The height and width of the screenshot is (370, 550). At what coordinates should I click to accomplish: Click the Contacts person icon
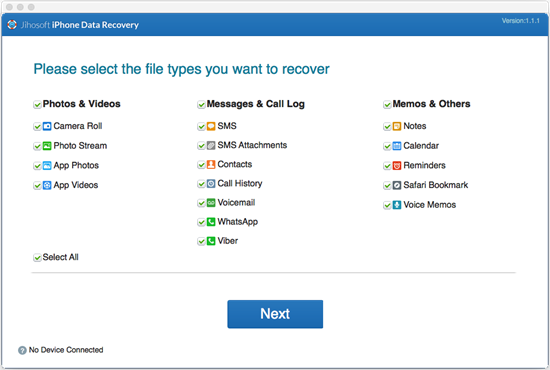tap(211, 164)
